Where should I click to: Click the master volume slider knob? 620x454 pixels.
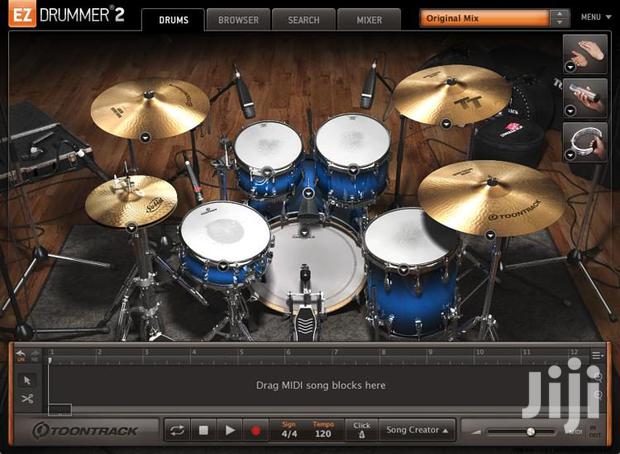[531, 431]
